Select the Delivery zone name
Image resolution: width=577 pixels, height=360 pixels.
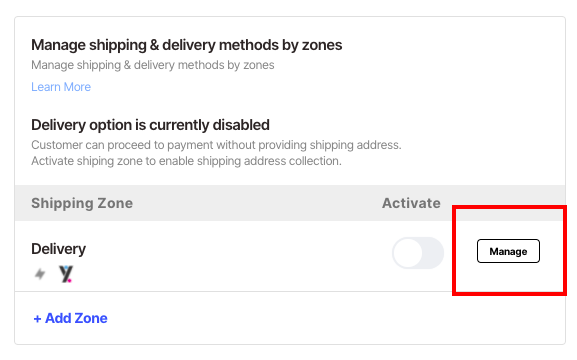pos(59,249)
